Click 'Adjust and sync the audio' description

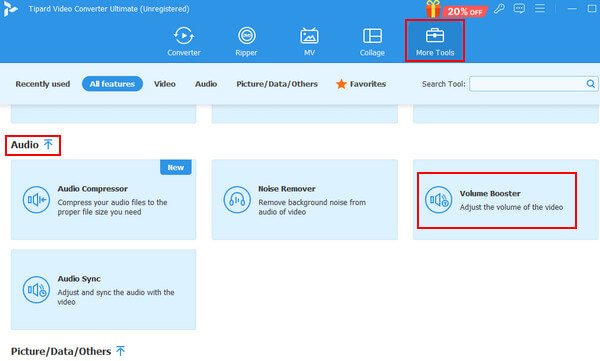tap(116, 297)
